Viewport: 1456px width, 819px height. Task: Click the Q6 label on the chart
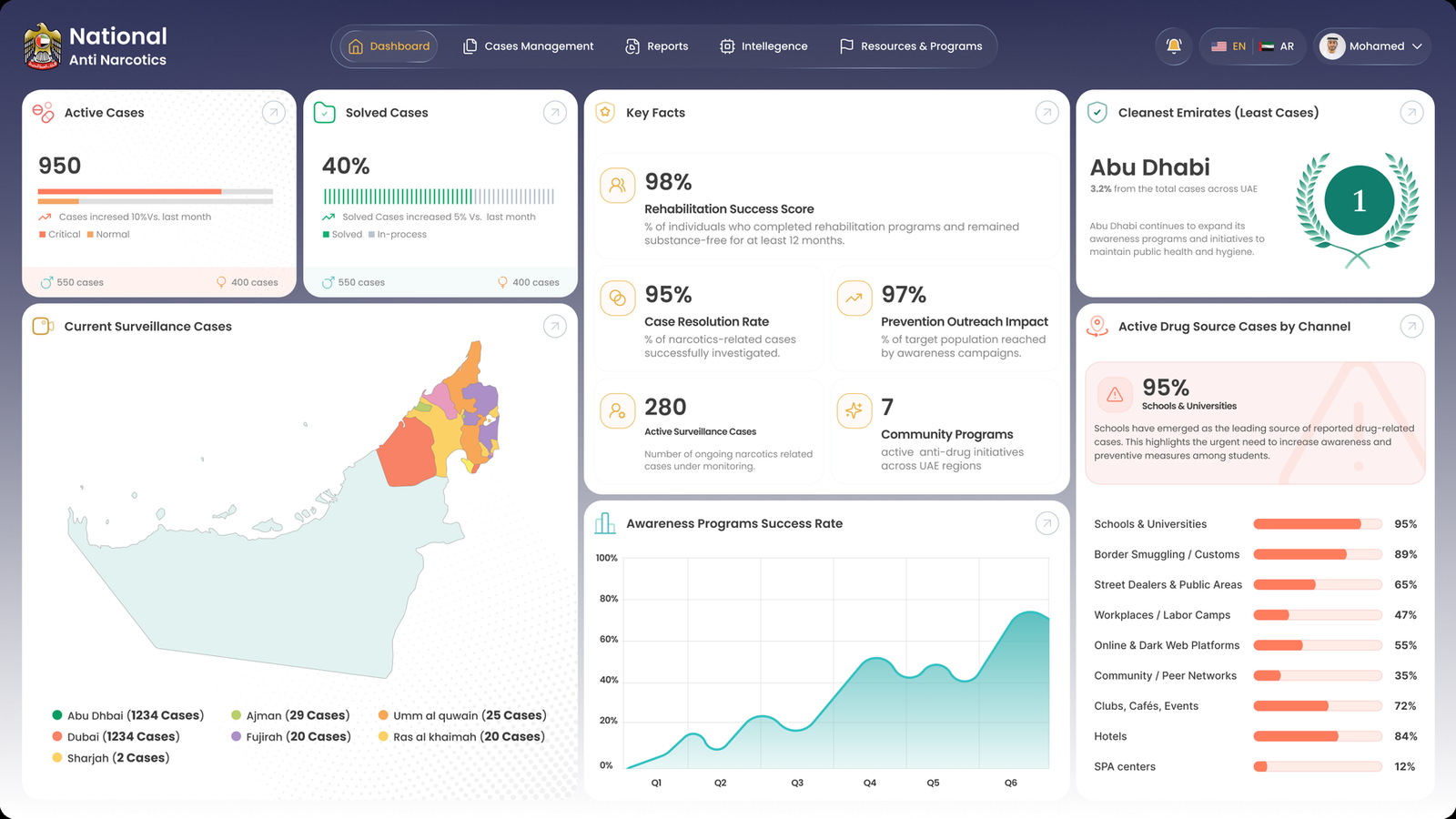[x=1011, y=783]
